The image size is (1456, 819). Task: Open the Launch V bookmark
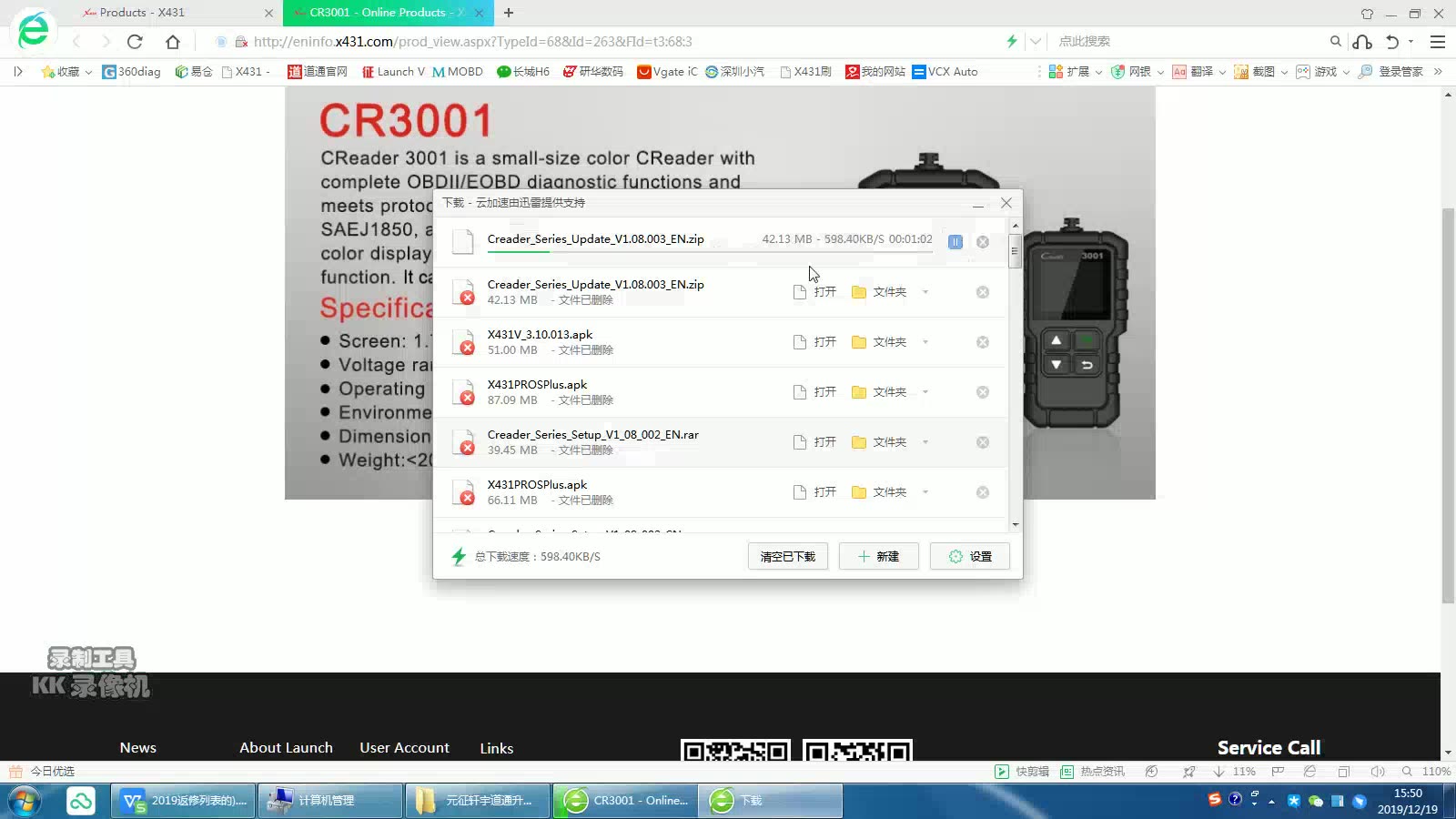[x=393, y=72]
